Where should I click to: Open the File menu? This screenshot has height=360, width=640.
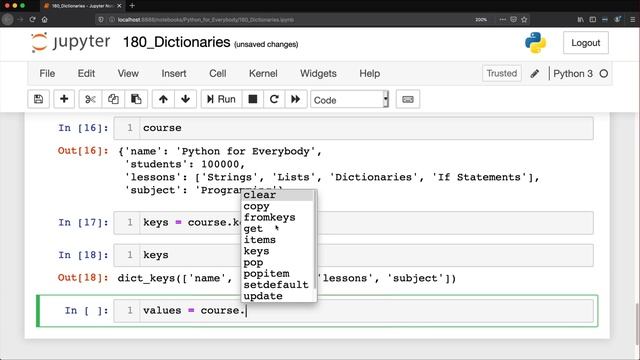click(x=47, y=73)
